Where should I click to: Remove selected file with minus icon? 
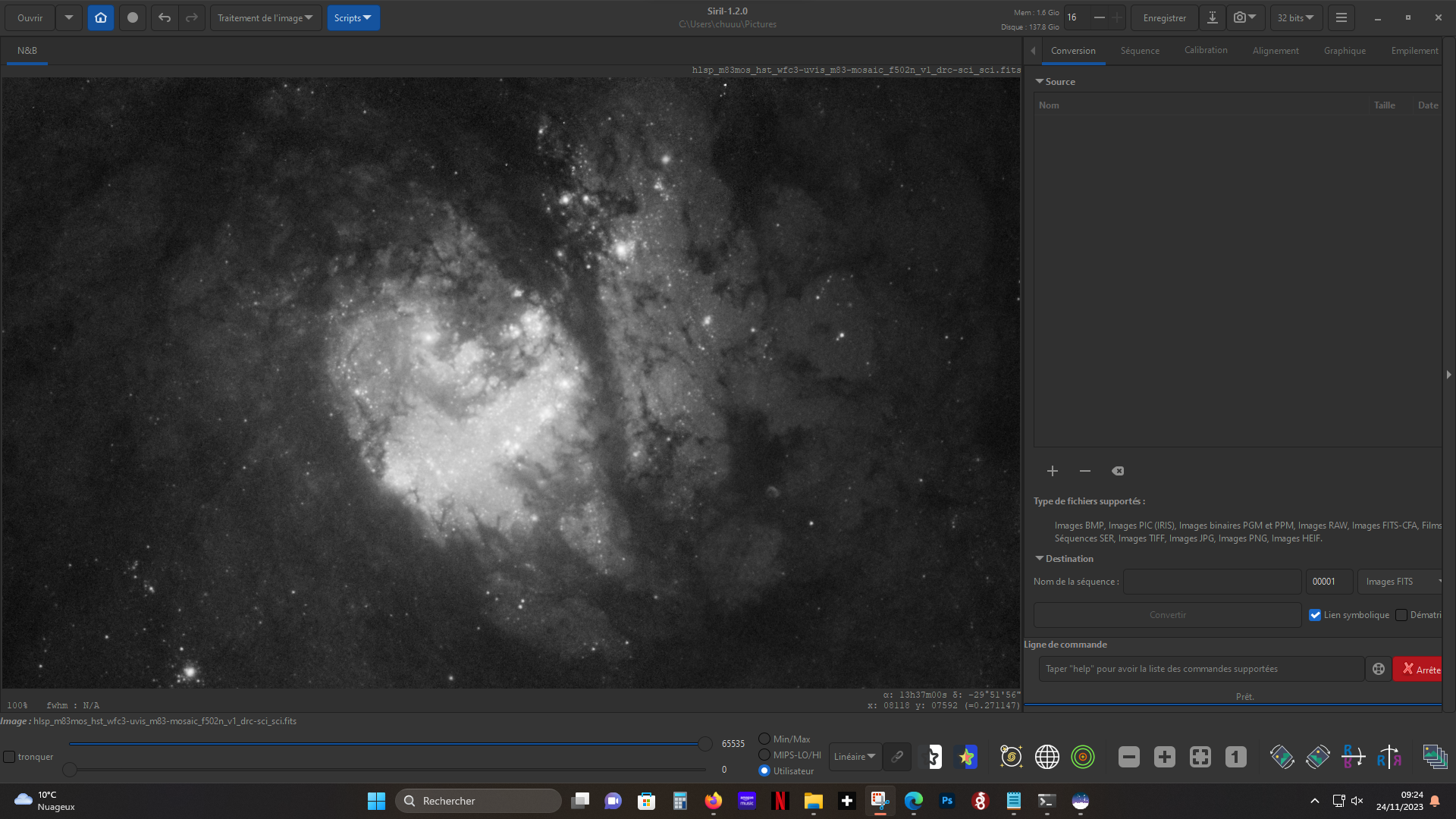click(1085, 471)
